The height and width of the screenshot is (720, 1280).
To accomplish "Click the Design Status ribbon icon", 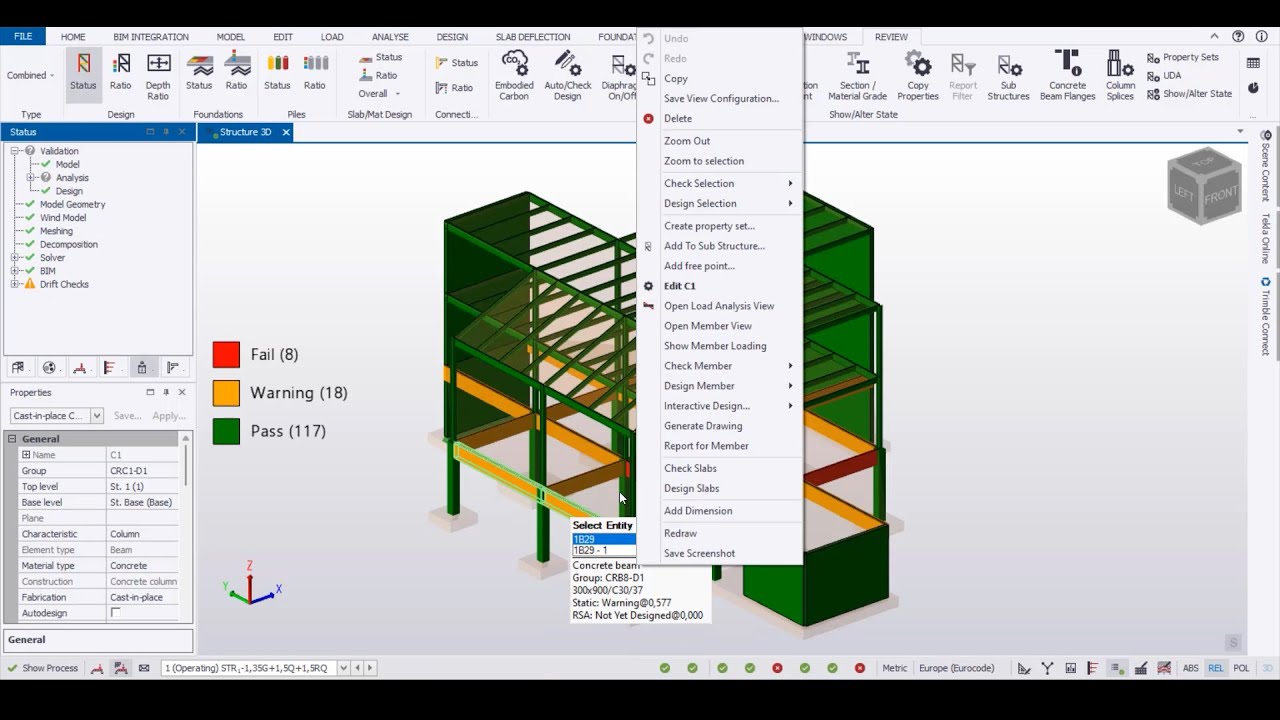I will coord(83,74).
